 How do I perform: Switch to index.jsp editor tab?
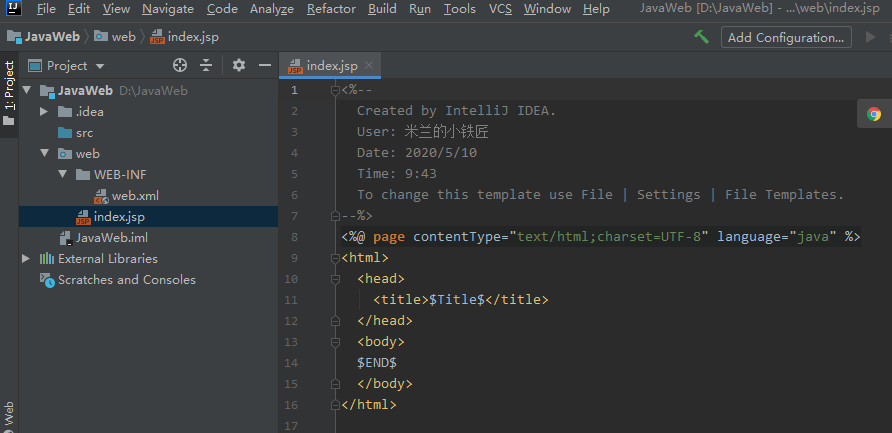[330, 65]
